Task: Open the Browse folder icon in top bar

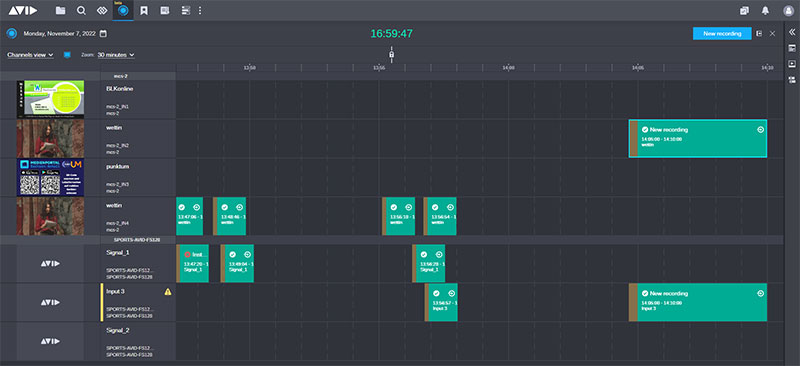Action: coord(60,10)
